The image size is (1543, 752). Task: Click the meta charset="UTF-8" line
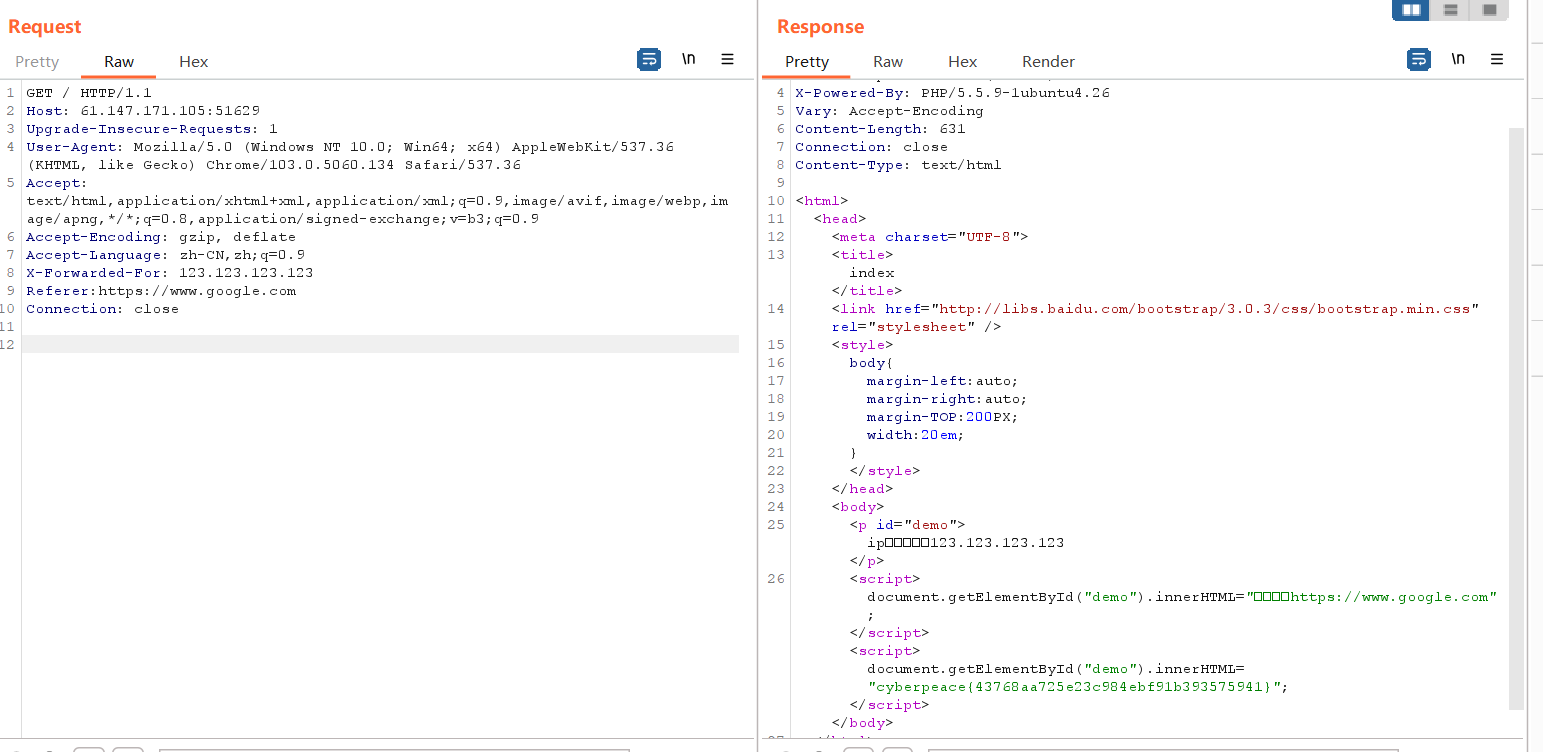tap(930, 237)
